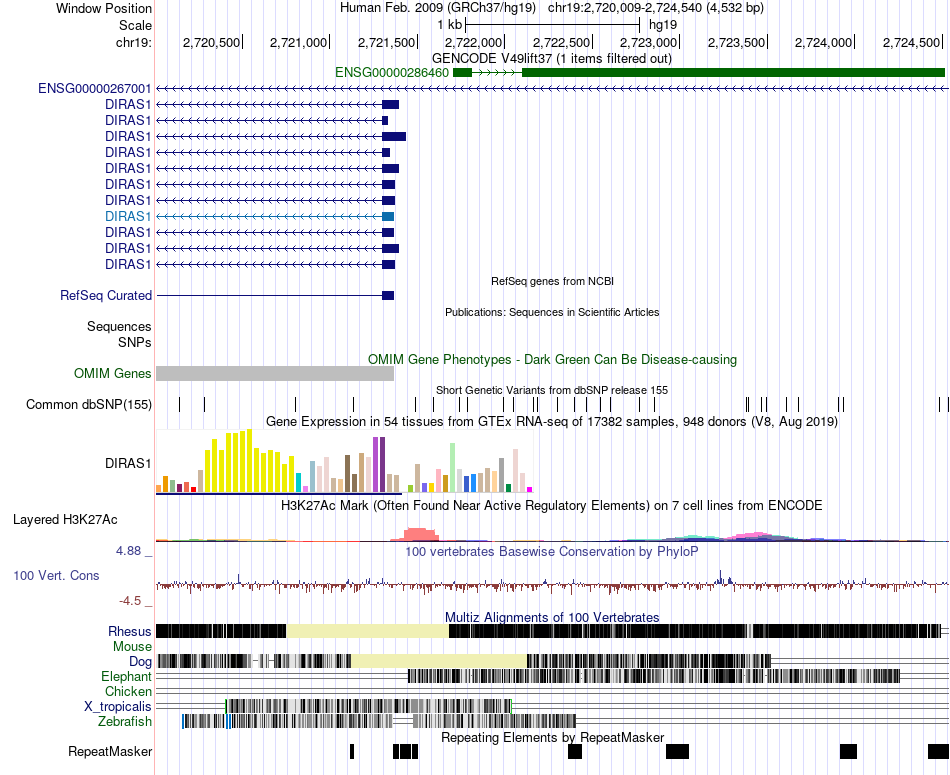Image resolution: width=950 pixels, height=775 pixels.
Task: Select the 100 Vert. Cons track label
Action: coord(56,575)
